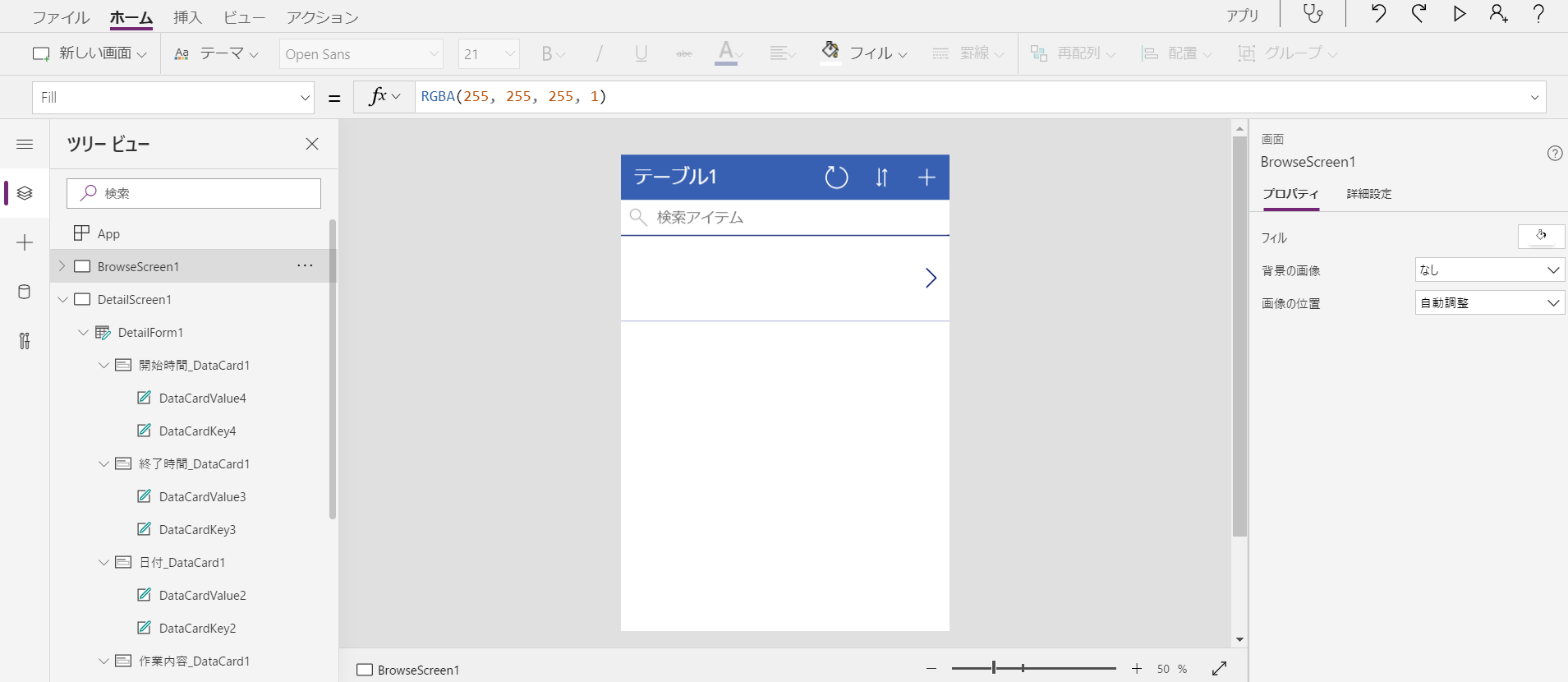Click the tree view 検索 search field

coord(194,193)
